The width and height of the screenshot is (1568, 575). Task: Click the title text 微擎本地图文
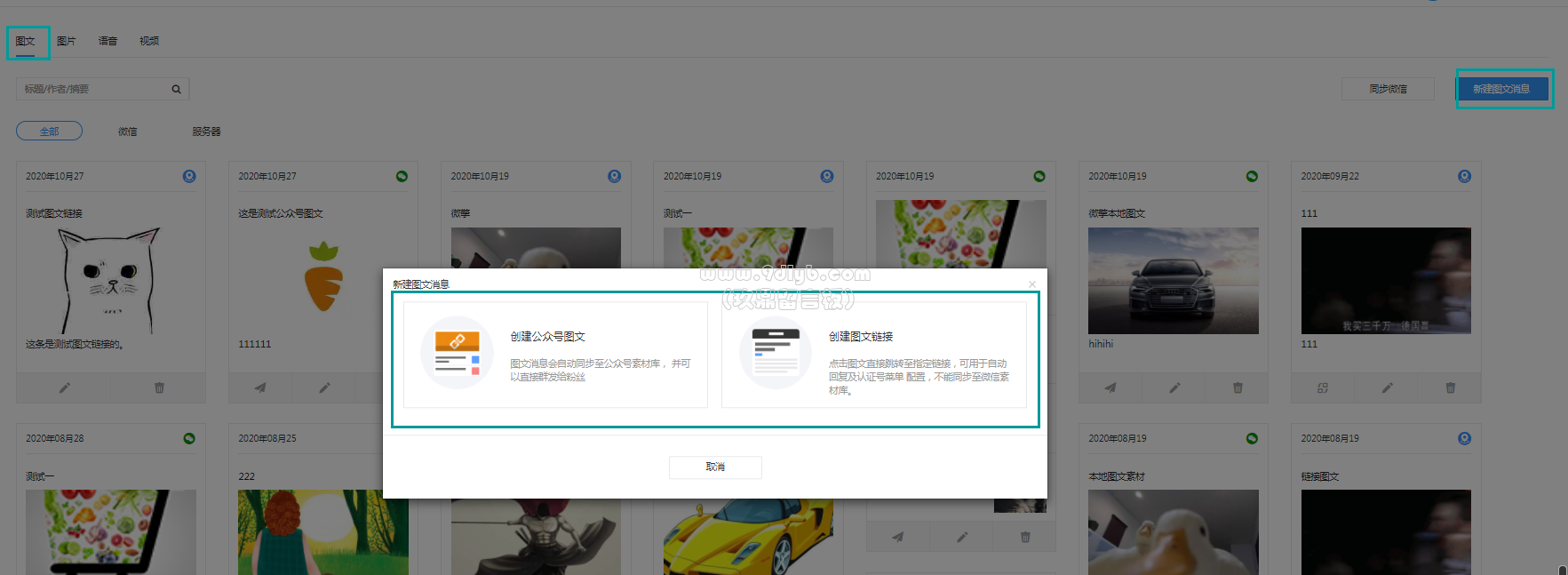tap(1117, 213)
